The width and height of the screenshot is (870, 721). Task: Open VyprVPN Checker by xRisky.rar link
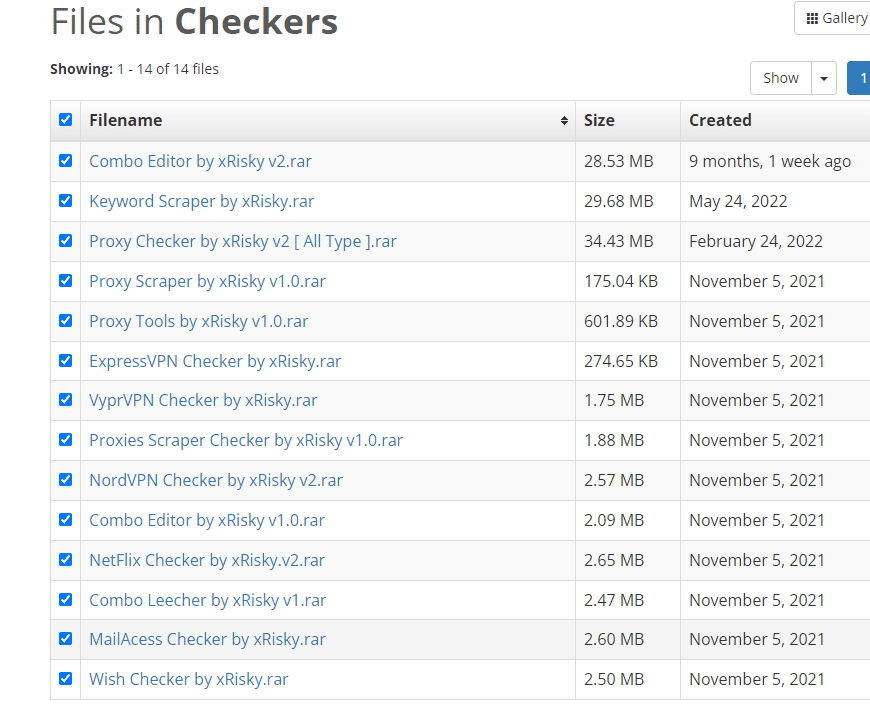click(203, 400)
